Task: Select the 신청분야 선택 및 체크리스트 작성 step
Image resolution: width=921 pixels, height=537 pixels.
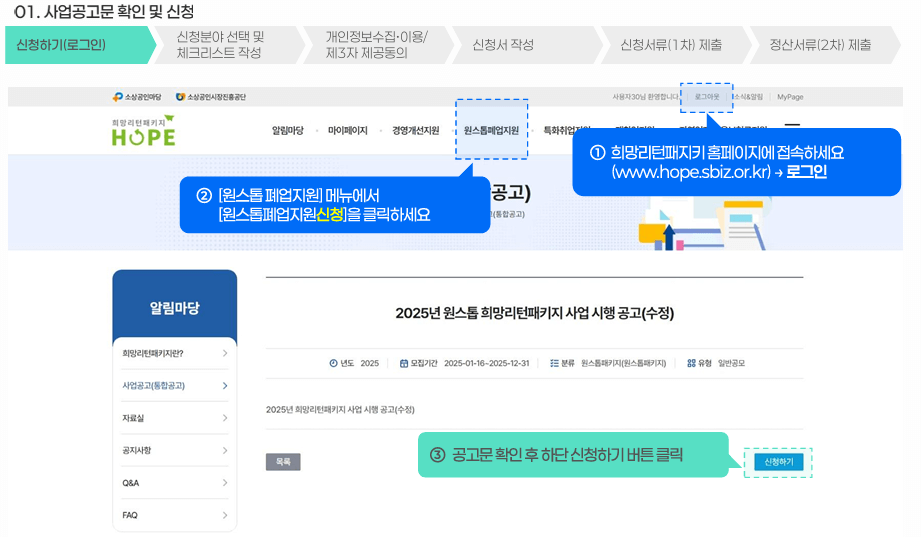Action: [x=229, y=45]
